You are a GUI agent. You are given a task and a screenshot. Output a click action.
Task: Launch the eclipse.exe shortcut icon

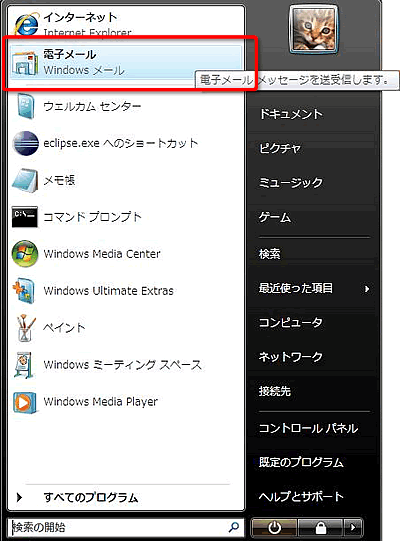(x=25, y=144)
